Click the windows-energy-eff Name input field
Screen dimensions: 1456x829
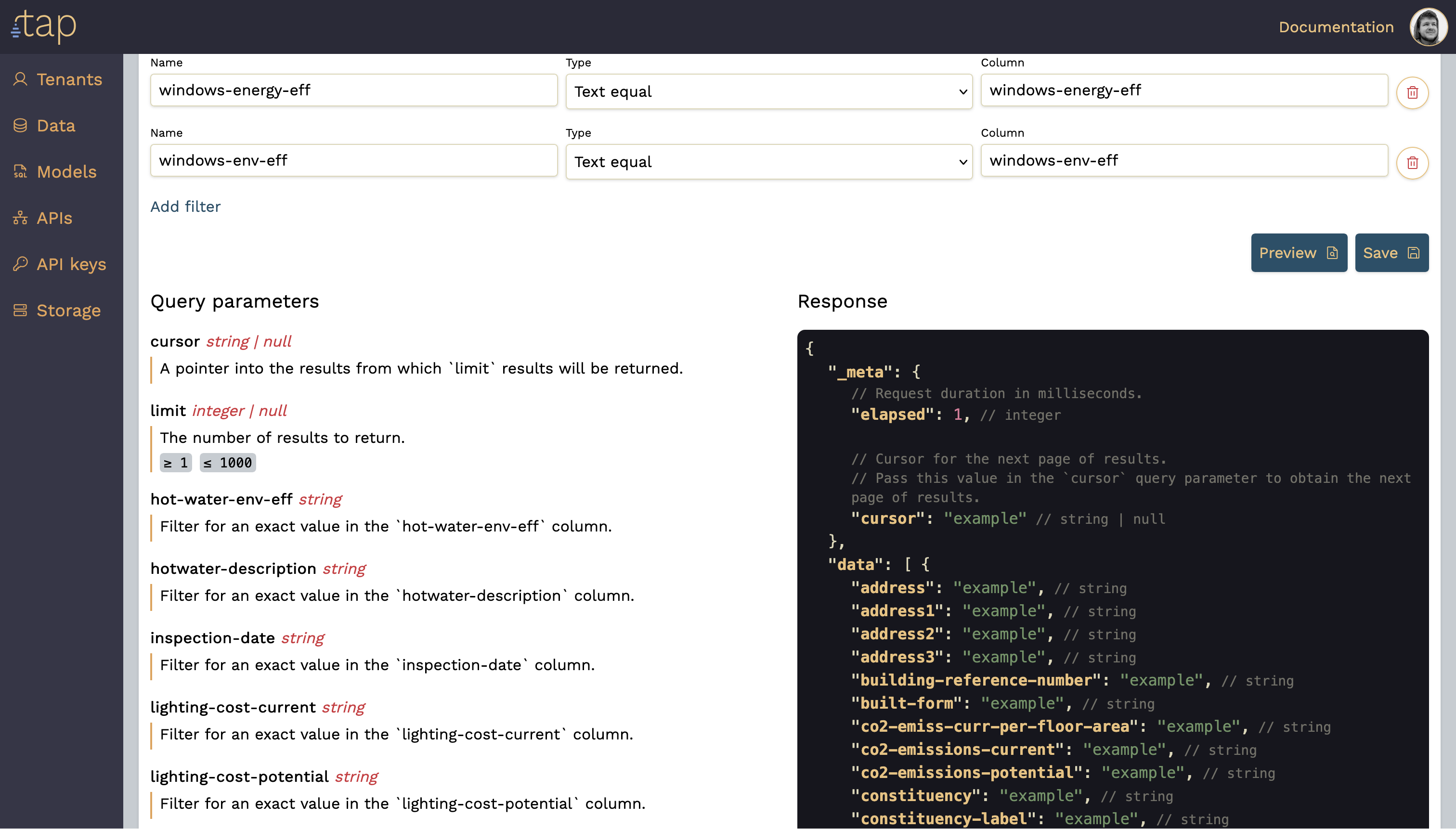[x=353, y=90]
